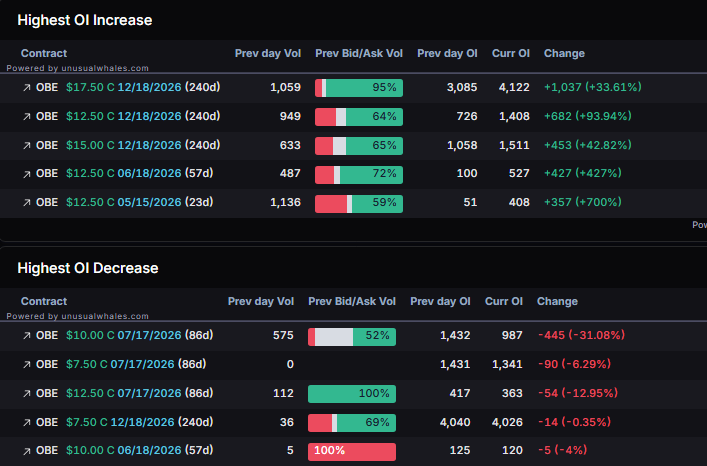Sort OI Decrease table by Contract
This screenshot has width=707, height=466.
point(44,301)
